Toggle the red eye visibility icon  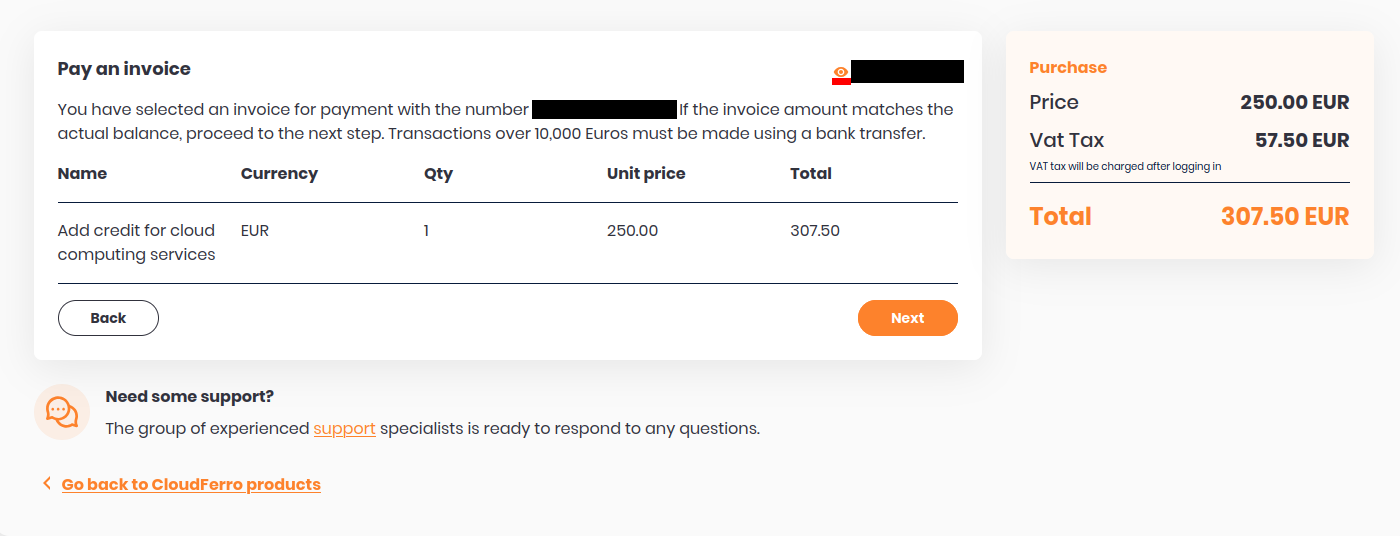[x=841, y=73]
